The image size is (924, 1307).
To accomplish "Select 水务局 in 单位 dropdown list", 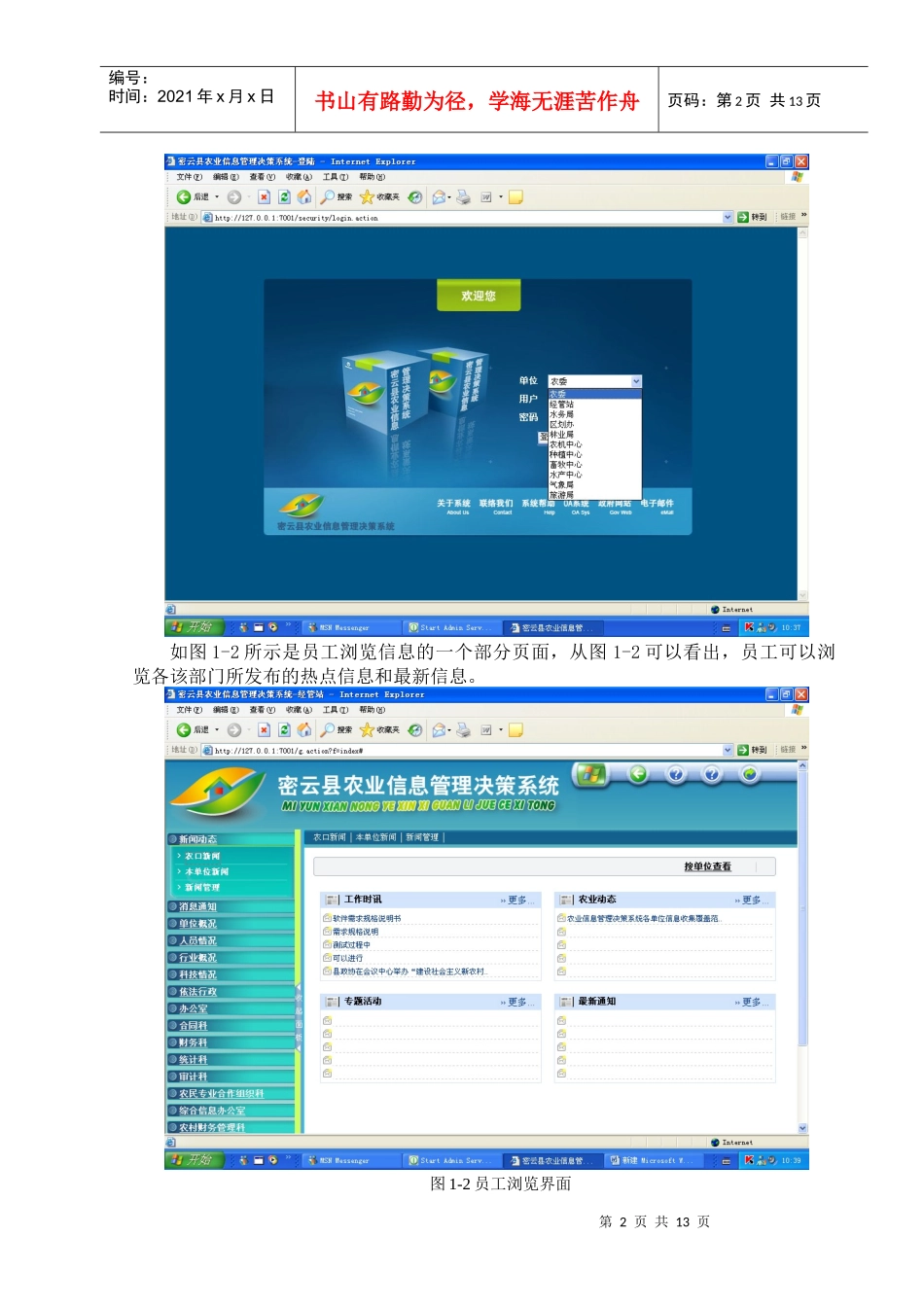I will (594, 414).
